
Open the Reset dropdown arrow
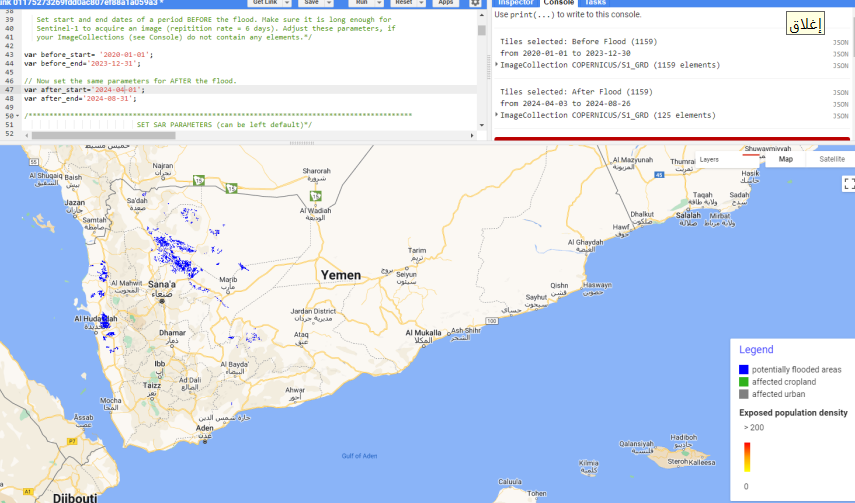421,3
